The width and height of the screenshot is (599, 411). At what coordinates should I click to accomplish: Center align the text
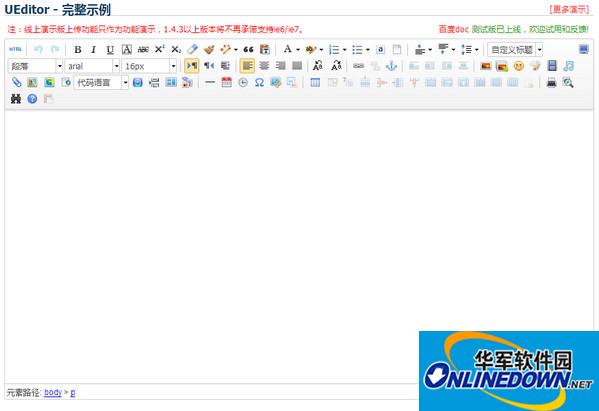click(x=264, y=66)
